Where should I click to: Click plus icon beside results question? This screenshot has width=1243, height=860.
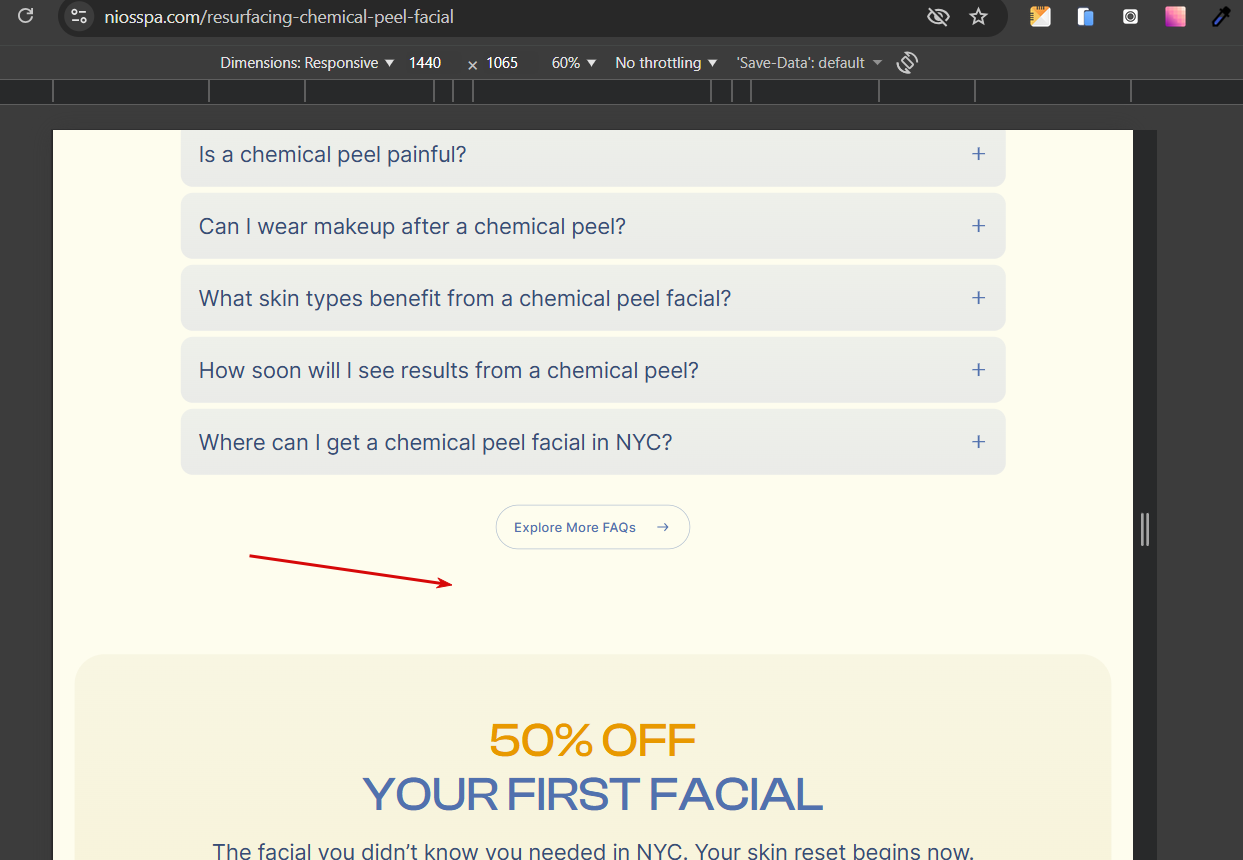click(x=978, y=370)
